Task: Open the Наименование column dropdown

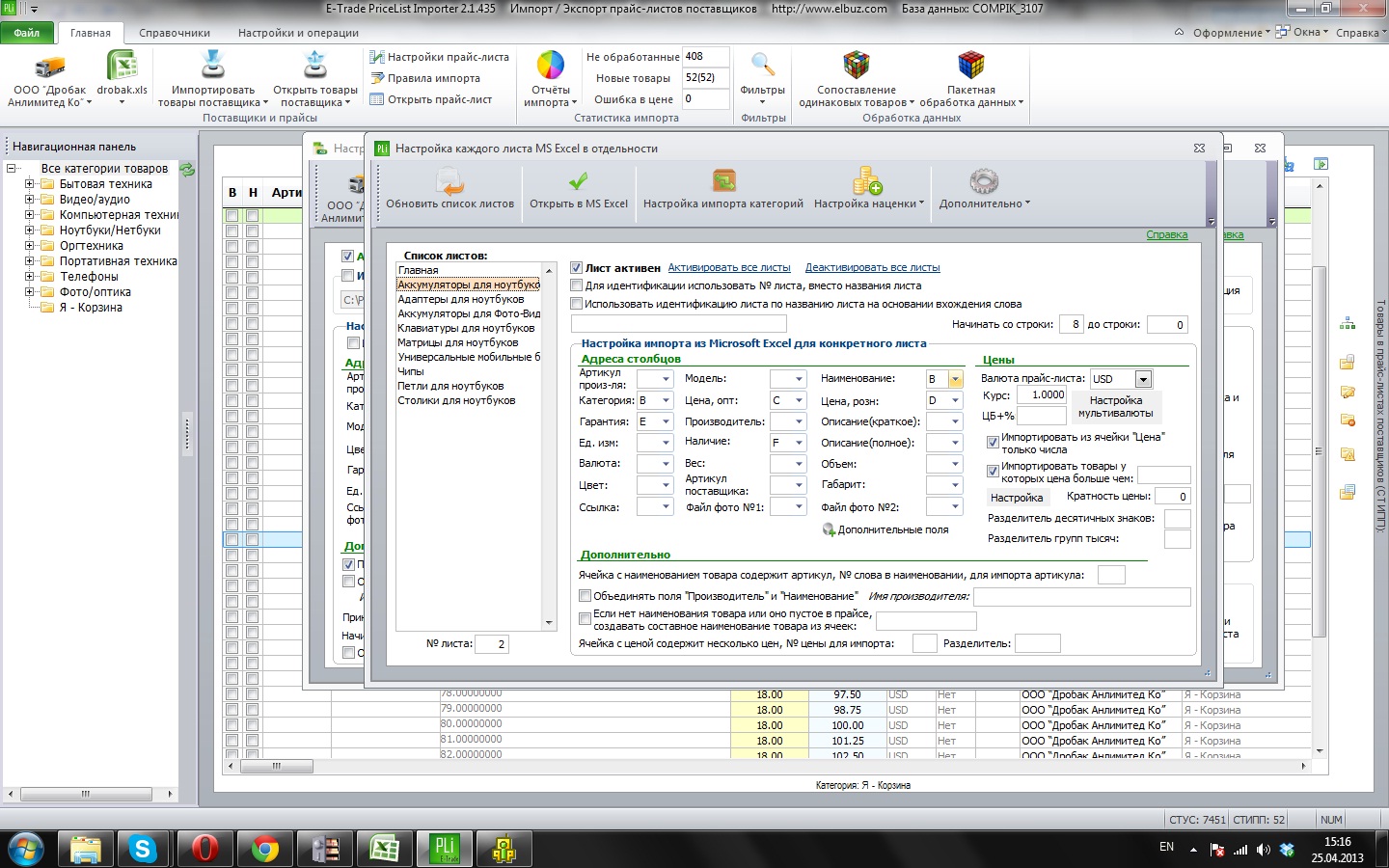Action: [955, 379]
